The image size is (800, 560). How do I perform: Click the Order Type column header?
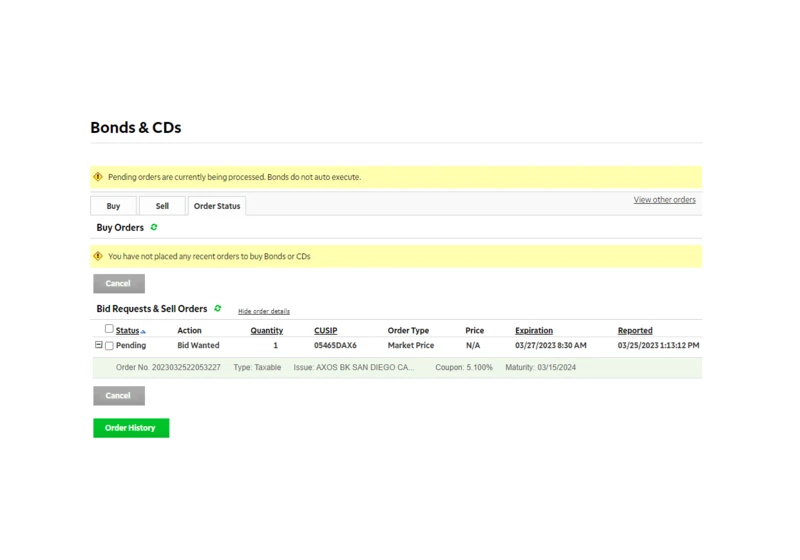[408, 330]
